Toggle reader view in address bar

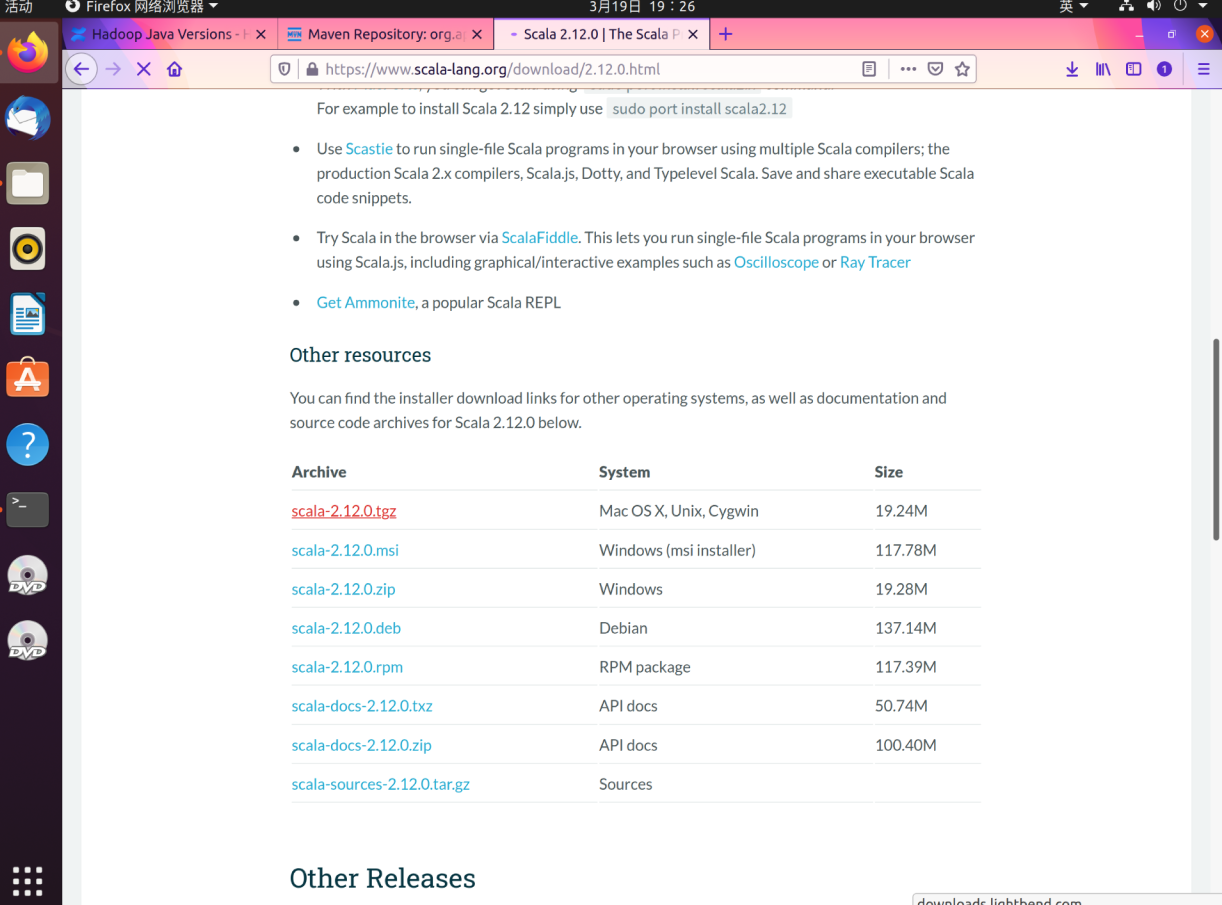[x=869, y=69]
